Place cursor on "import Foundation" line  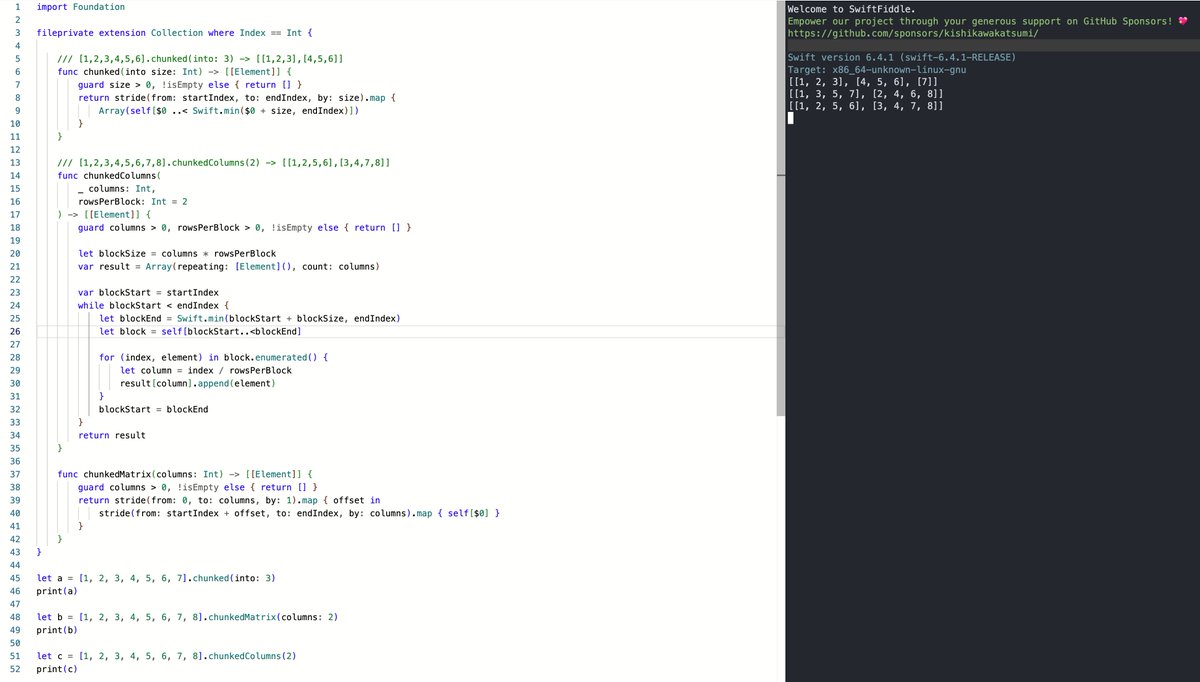80,7
